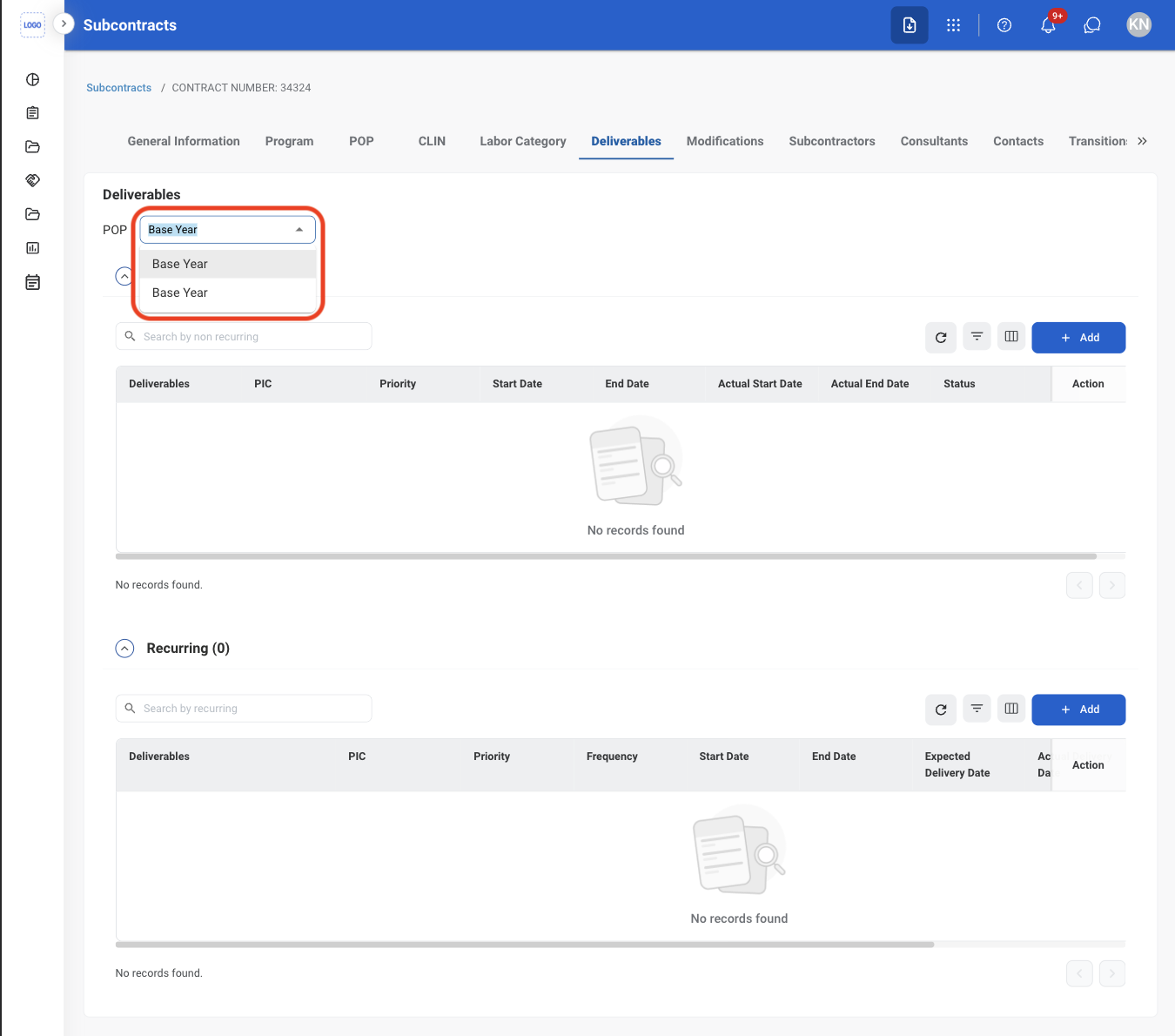Open filter for recurring deliverables

pos(977,709)
